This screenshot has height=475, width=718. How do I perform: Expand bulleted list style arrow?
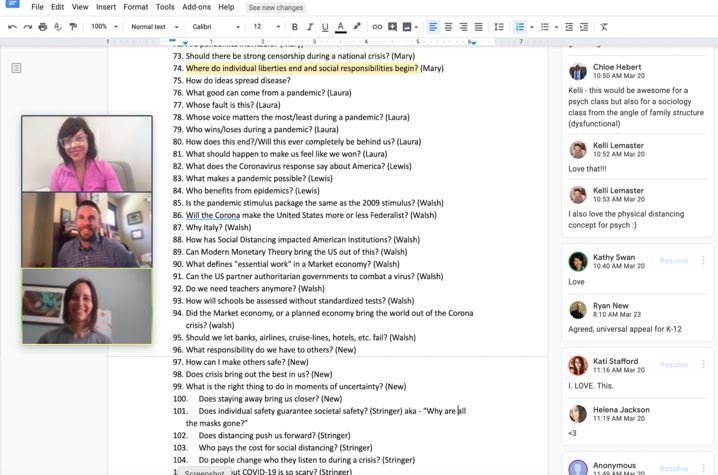(x=556, y=27)
